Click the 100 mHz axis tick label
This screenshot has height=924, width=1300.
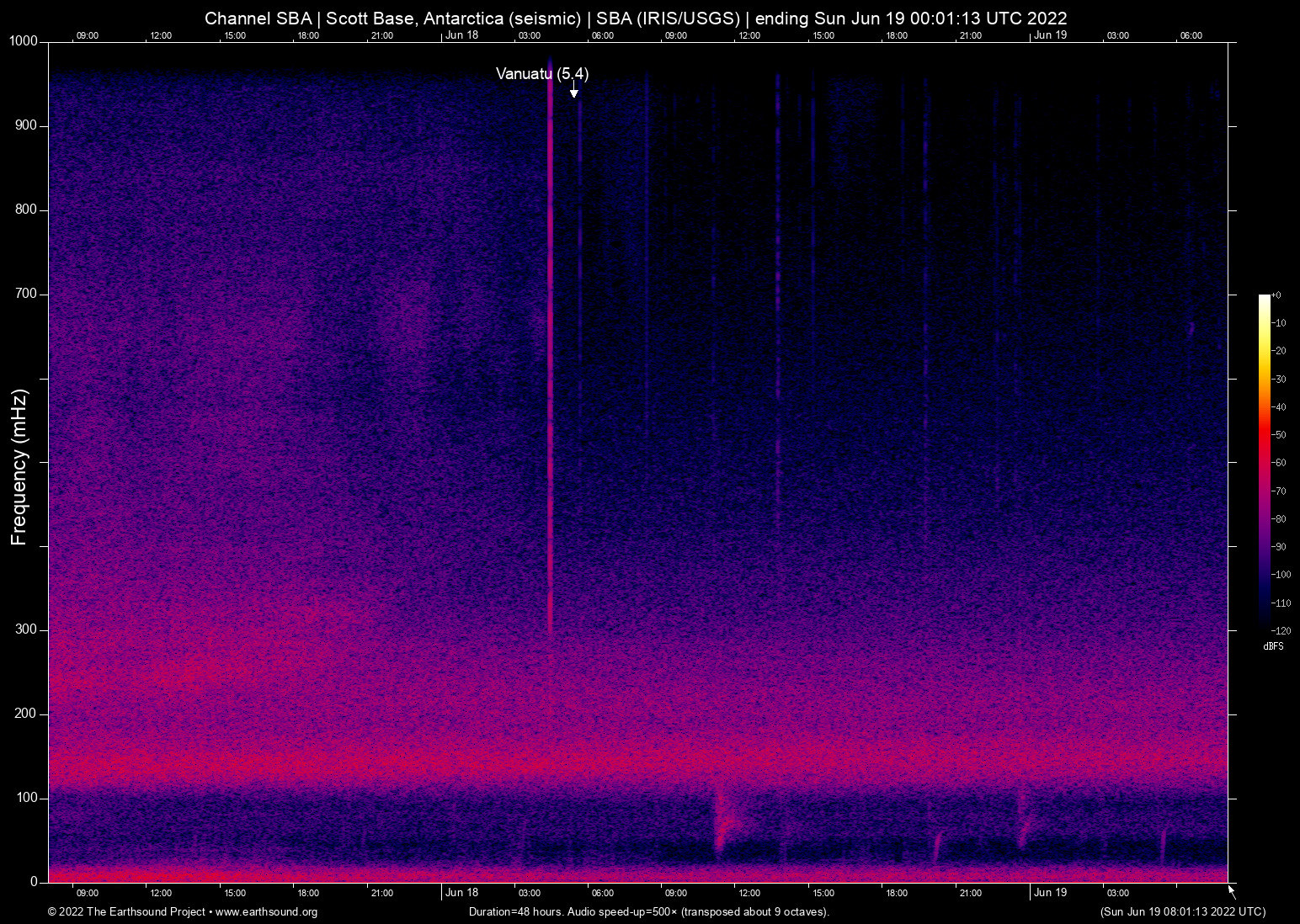pos(26,798)
